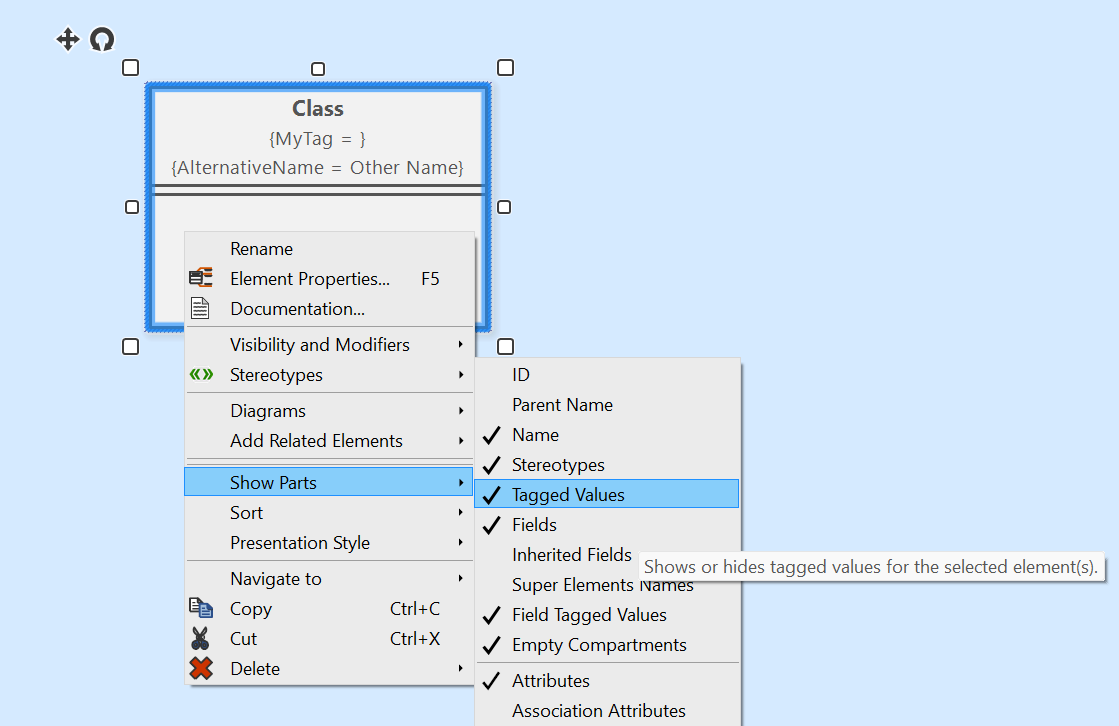Image resolution: width=1119 pixels, height=726 pixels.
Task: Enable Association Attributes option
Action: pyautogui.click(x=607, y=711)
